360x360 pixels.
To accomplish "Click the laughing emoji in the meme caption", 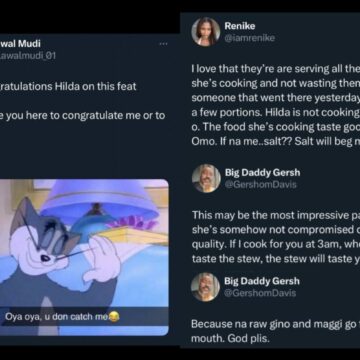I will [114, 317].
